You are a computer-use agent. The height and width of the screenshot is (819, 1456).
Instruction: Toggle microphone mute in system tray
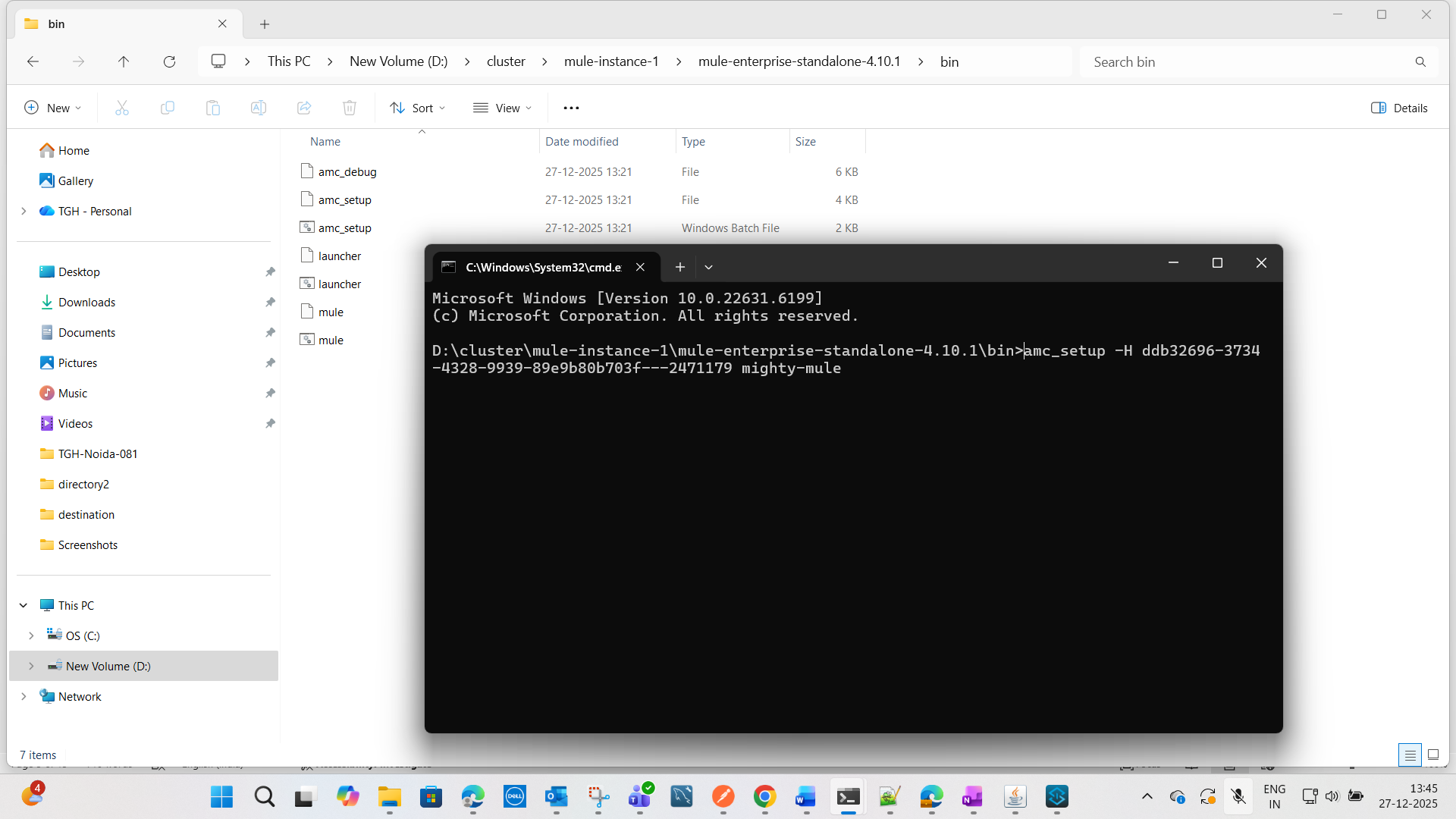[x=1238, y=796]
